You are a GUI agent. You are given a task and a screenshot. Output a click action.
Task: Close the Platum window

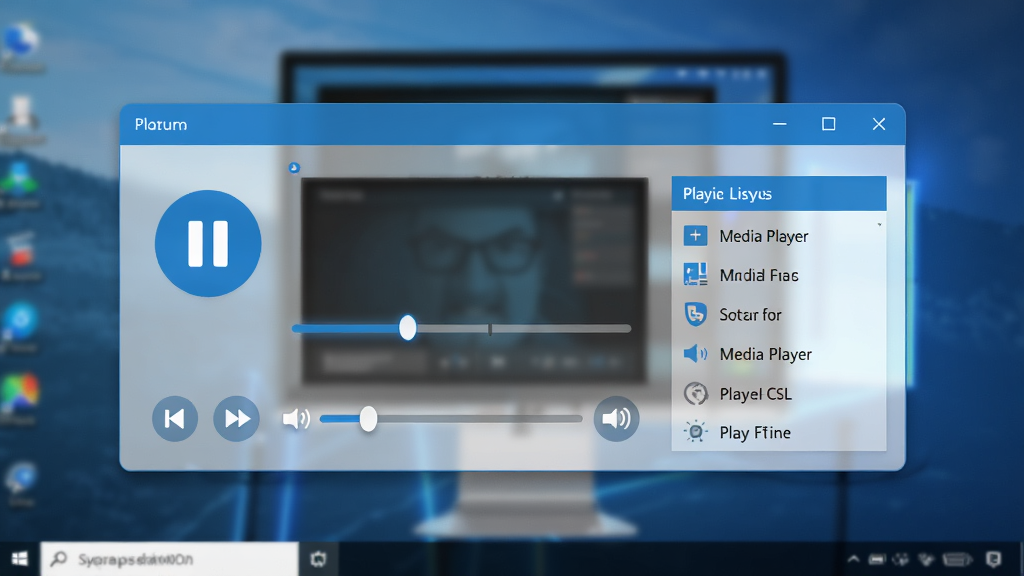click(878, 124)
